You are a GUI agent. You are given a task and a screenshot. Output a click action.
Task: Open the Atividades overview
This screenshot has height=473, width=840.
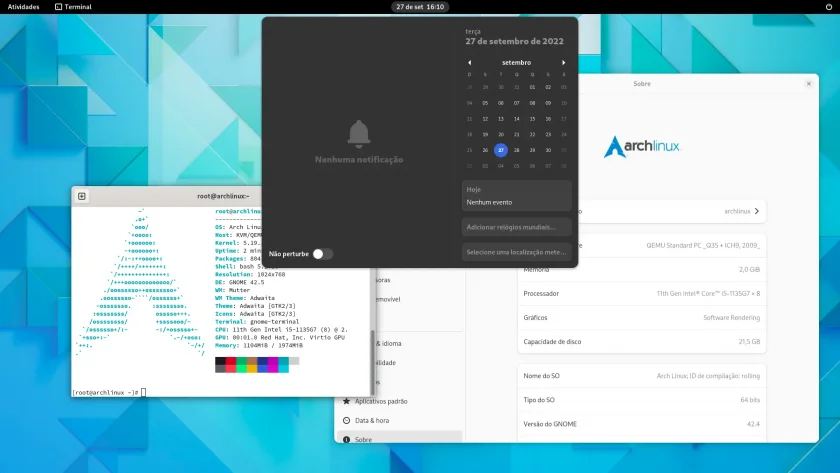click(24, 7)
